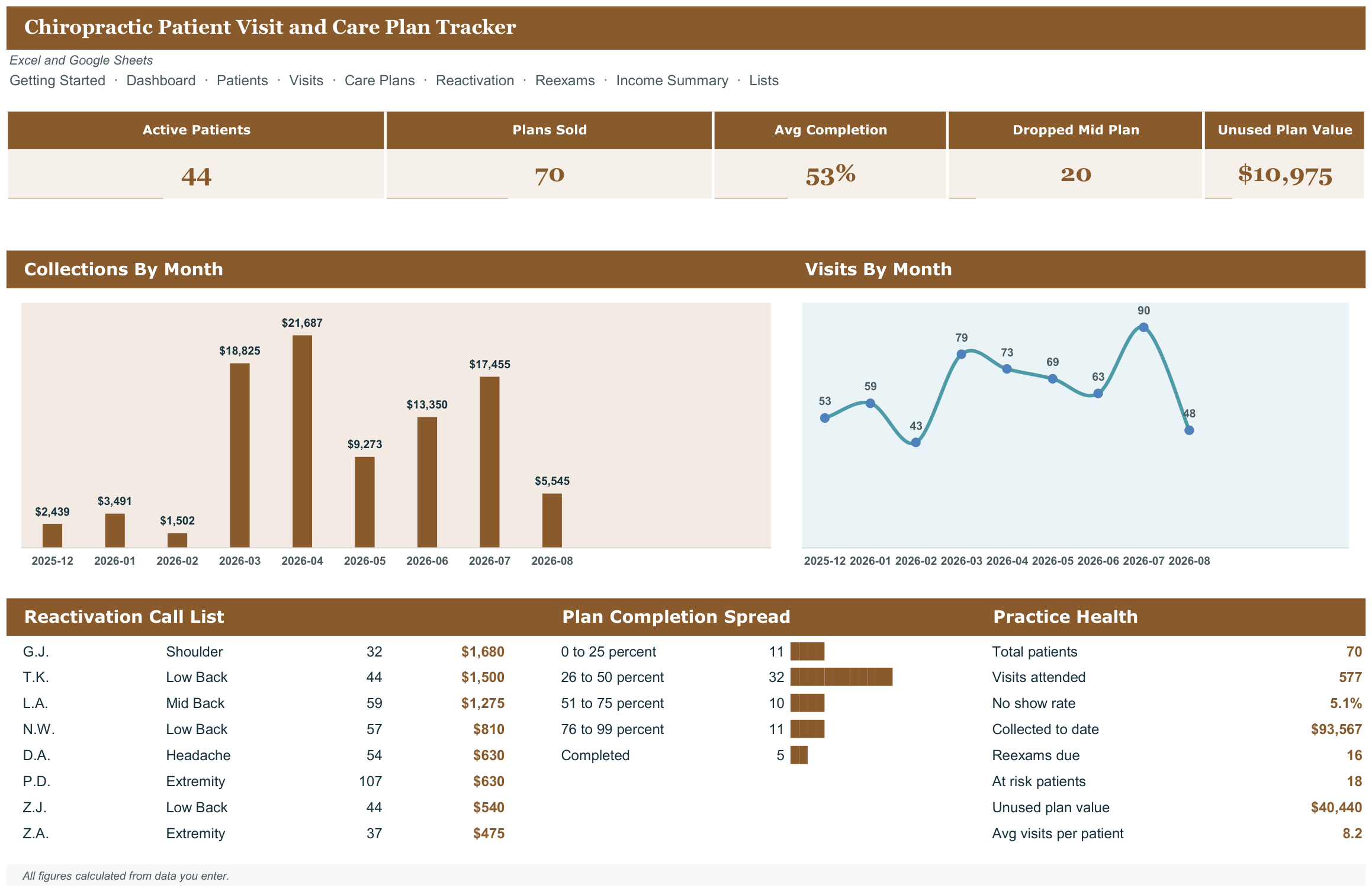Select the 2026-07 collections bar $17,455
The width and height of the screenshot is (1372, 888).
pyautogui.click(x=490, y=462)
